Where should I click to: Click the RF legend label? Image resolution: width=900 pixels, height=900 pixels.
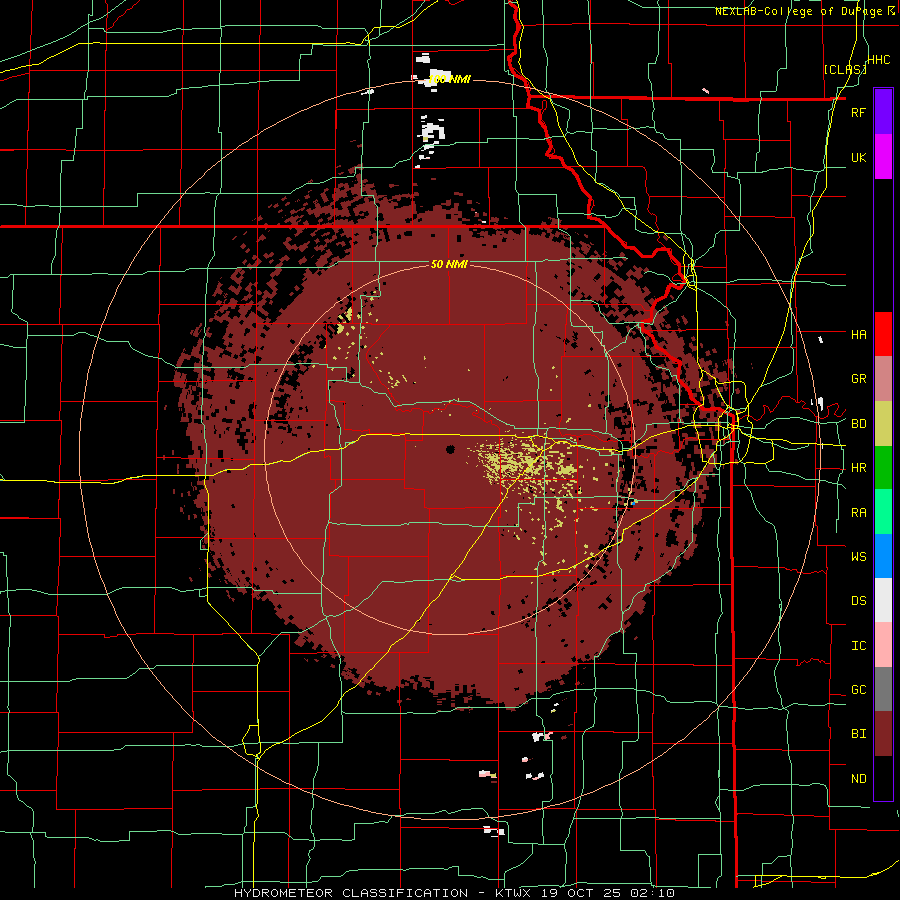click(859, 112)
